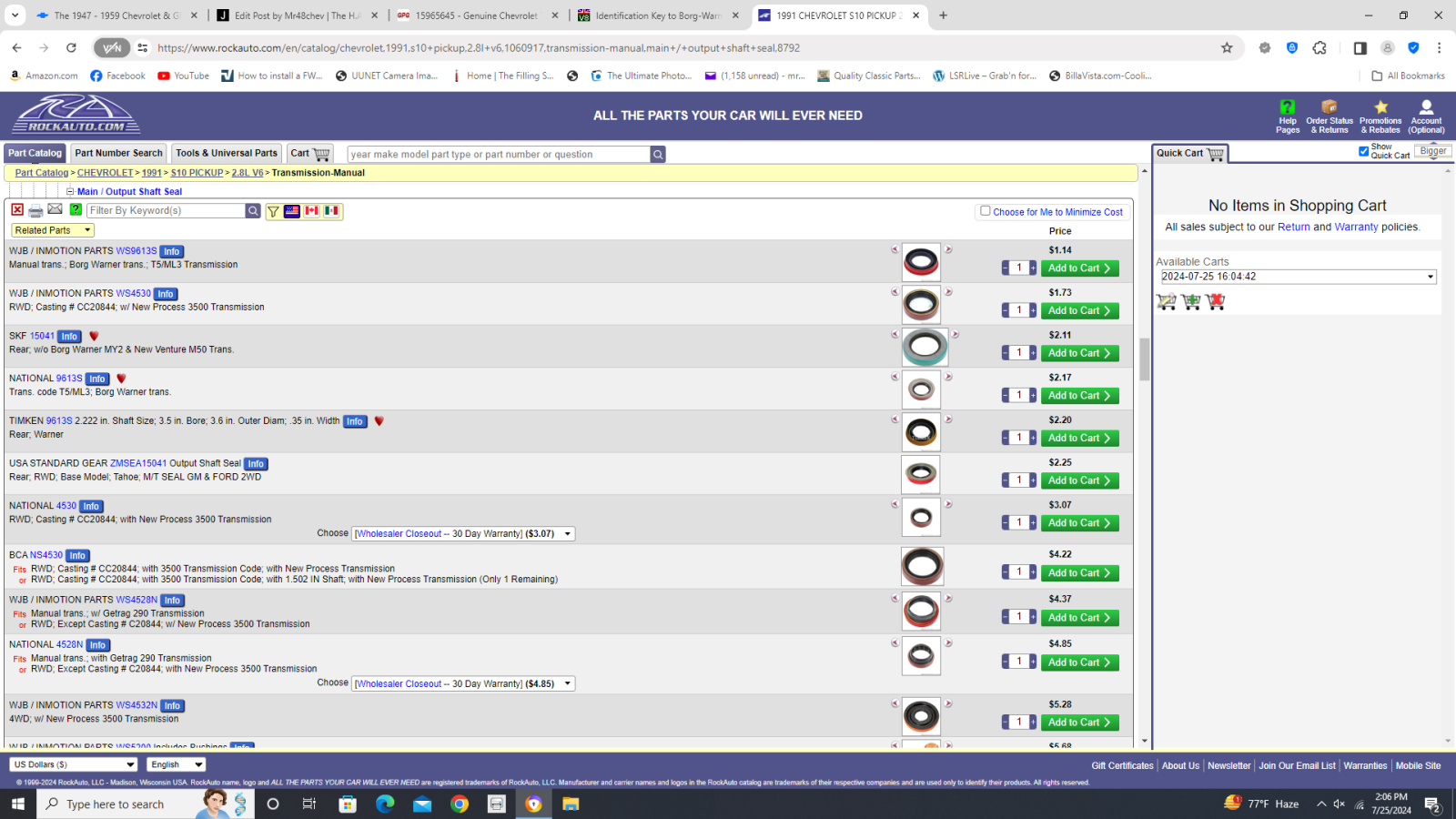The image size is (1456, 819).
Task: Click the printer icon above parts list
Action: pyautogui.click(x=35, y=210)
